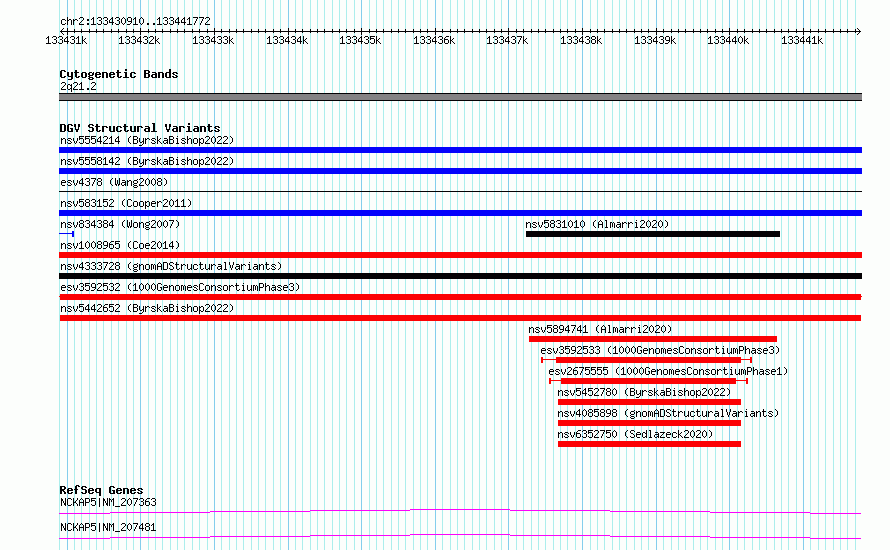
Task: Click the nsv583152 (Cooper2011) label
Action: click(x=126, y=203)
